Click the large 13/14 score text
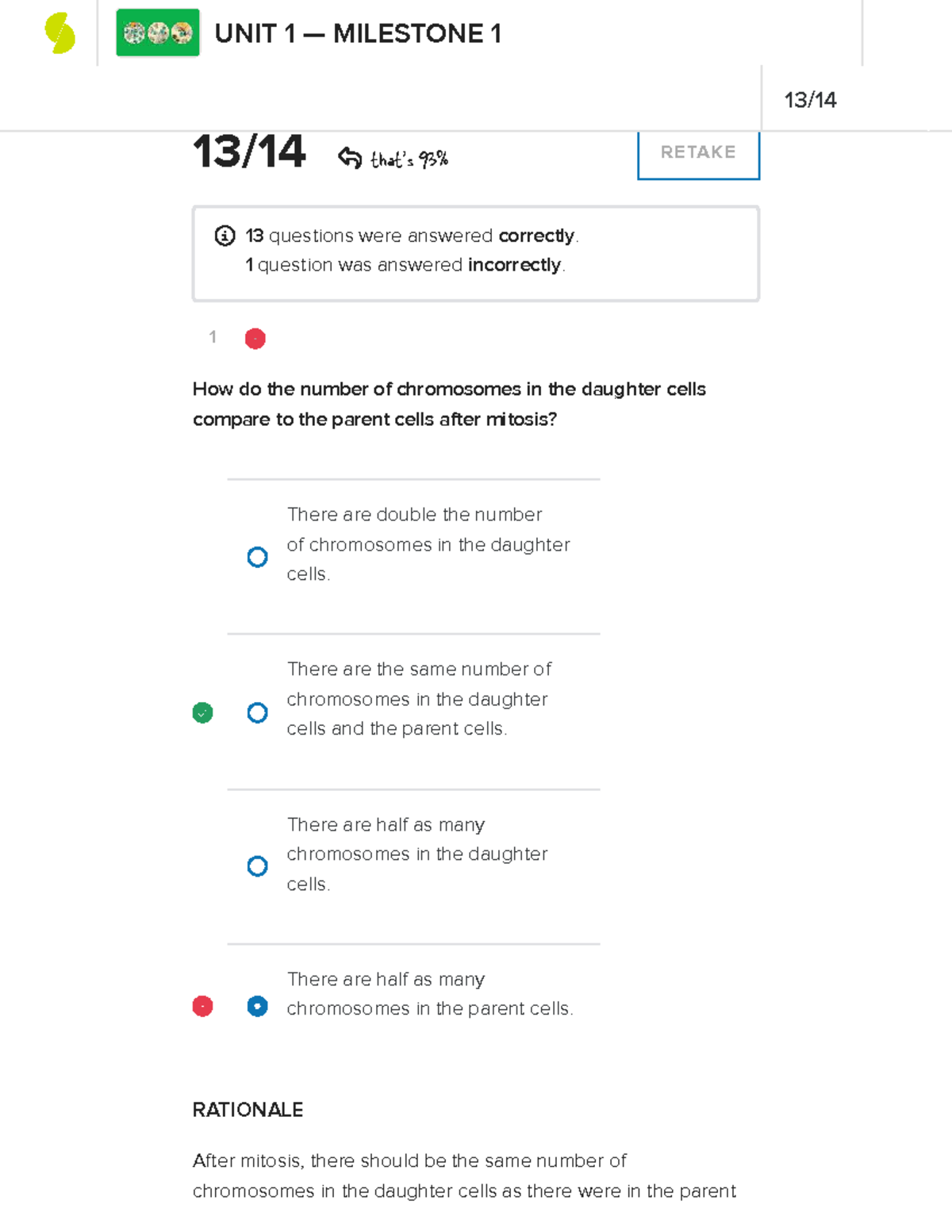952x1232 pixels. click(x=249, y=151)
